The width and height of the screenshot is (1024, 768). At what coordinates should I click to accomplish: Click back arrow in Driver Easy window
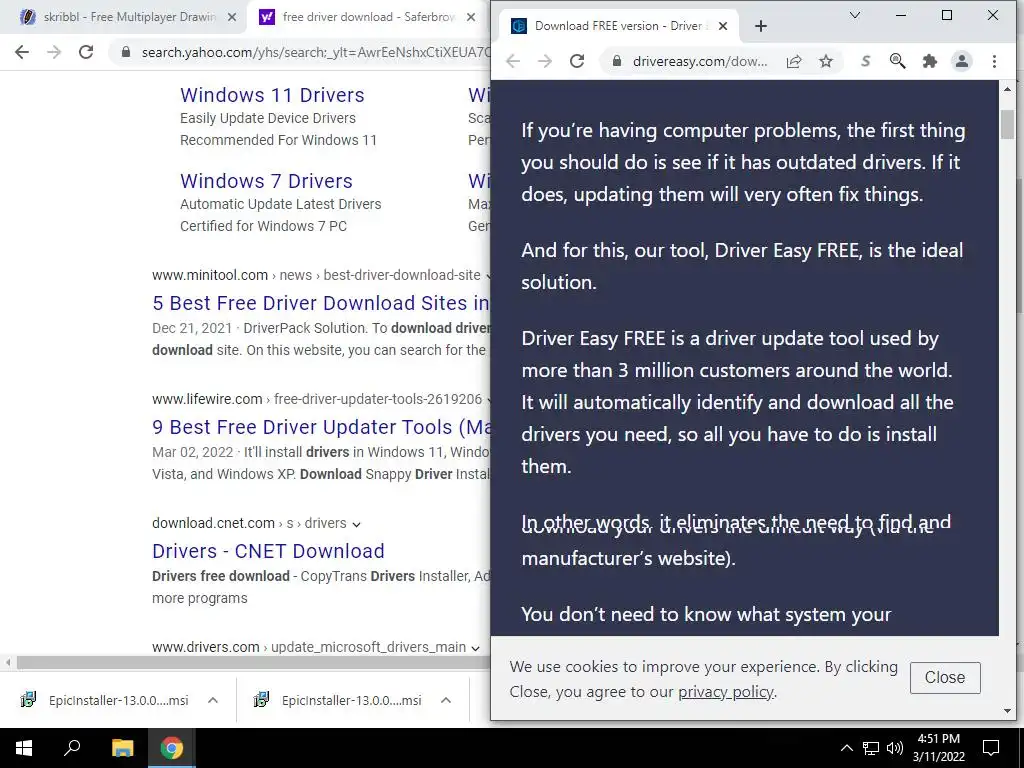[x=513, y=61]
